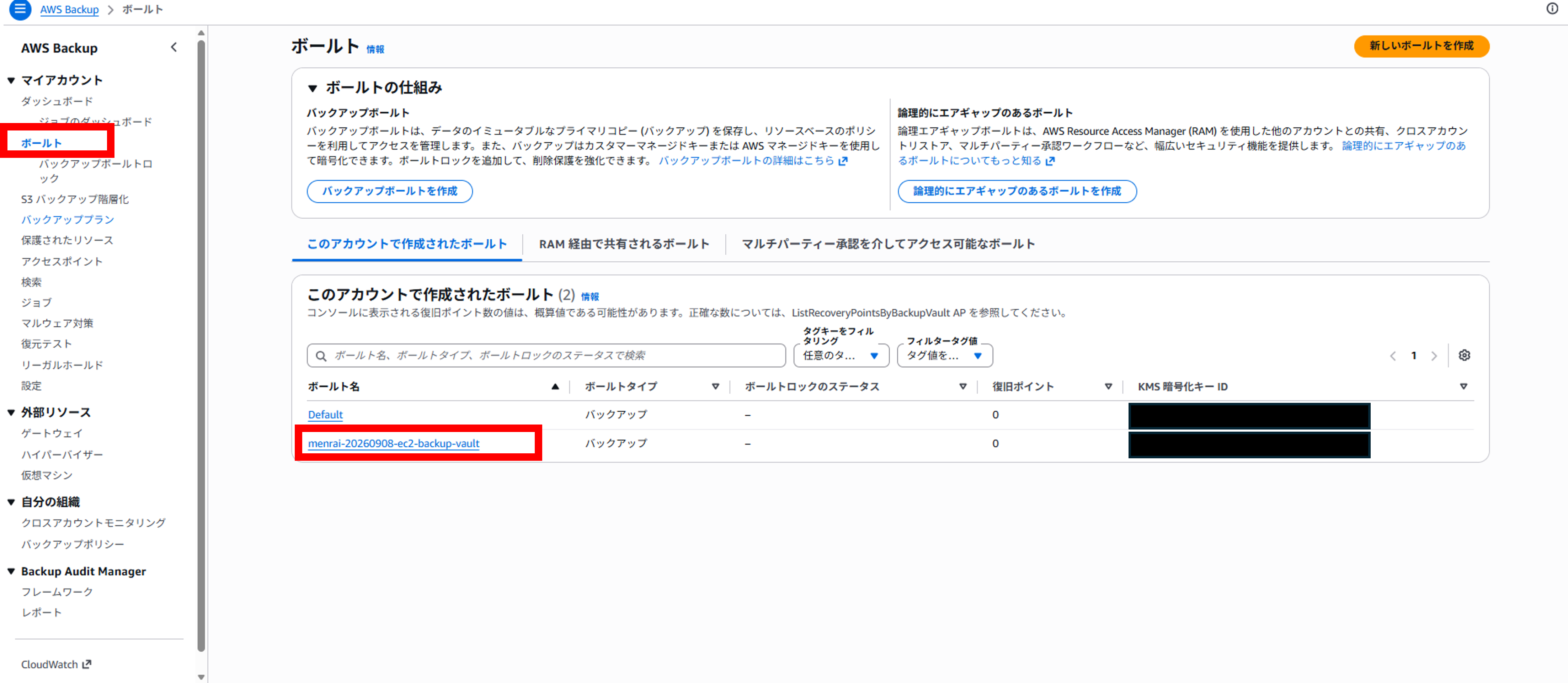Open リーガルホールド in the sidebar
Screen dimensions: 1568x683
(x=62, y=365)
